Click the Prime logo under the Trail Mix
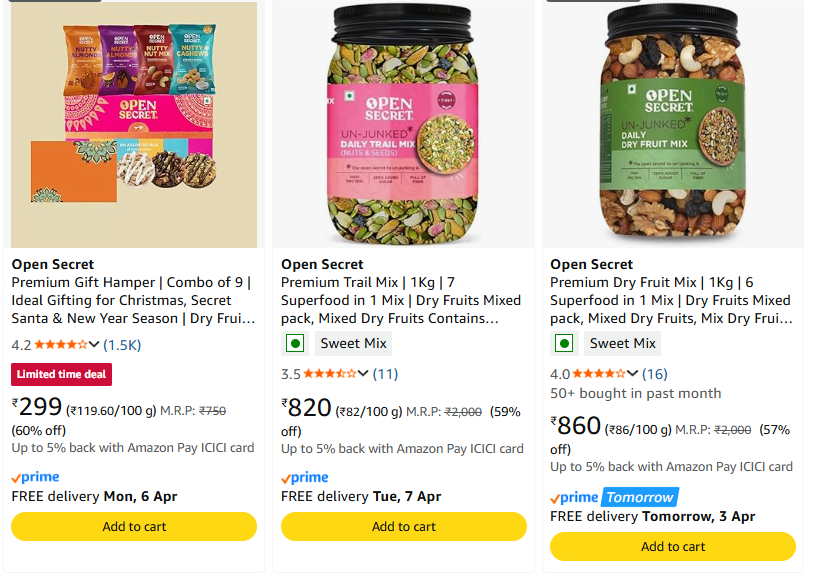The image size is (813, 588). click(305, 478)
